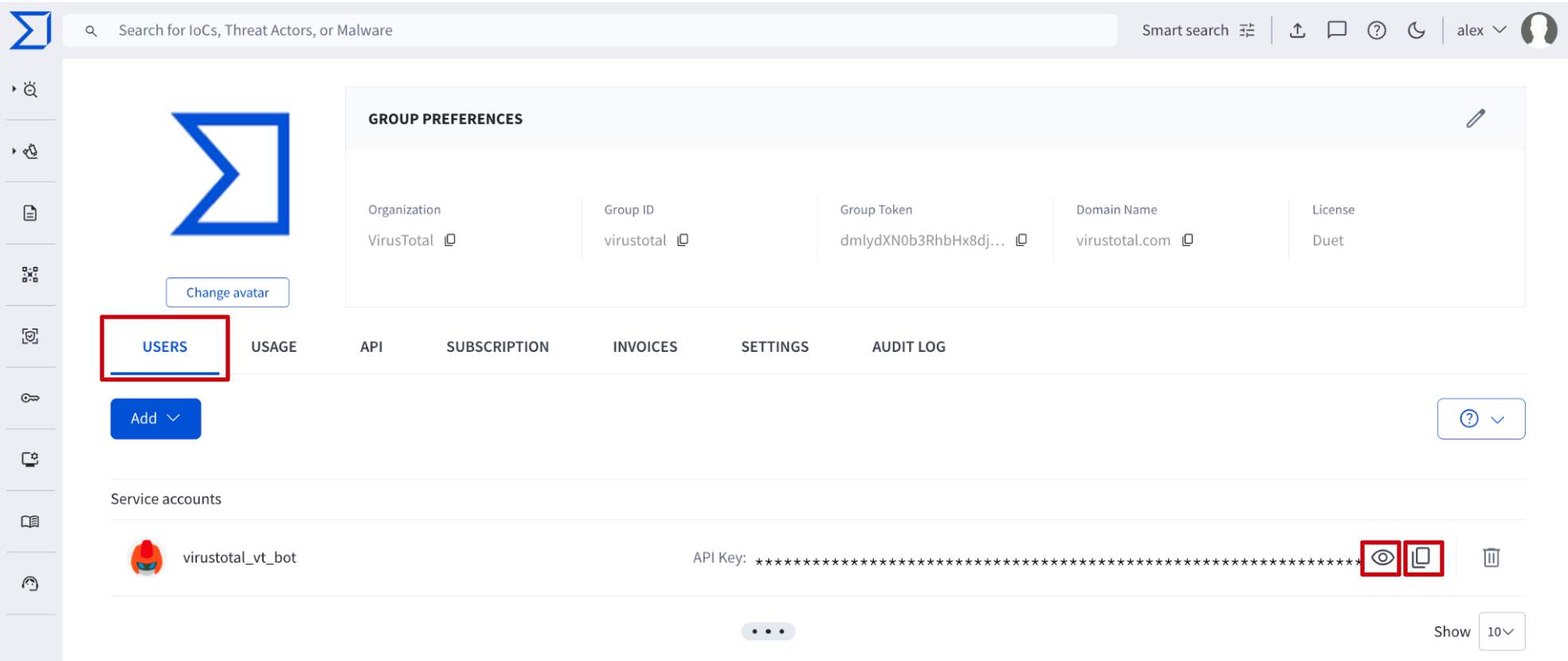Copy the virustotal_vt_bot API key

point(1422,557)
